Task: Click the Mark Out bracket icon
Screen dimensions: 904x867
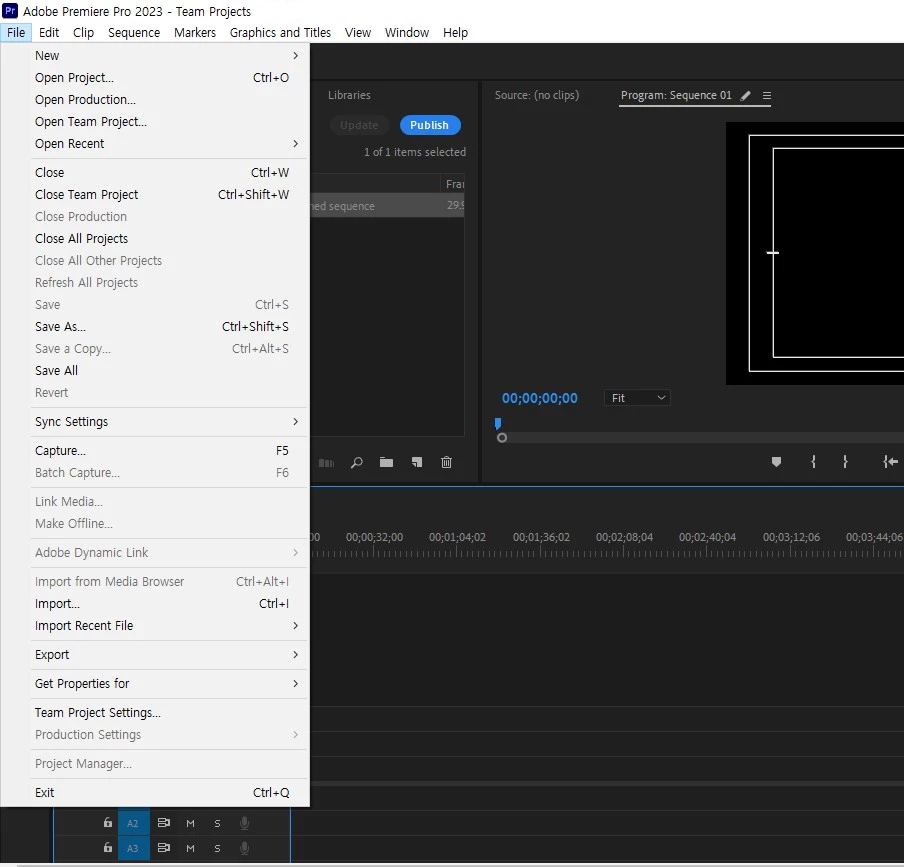Action: tap(845, 462)
